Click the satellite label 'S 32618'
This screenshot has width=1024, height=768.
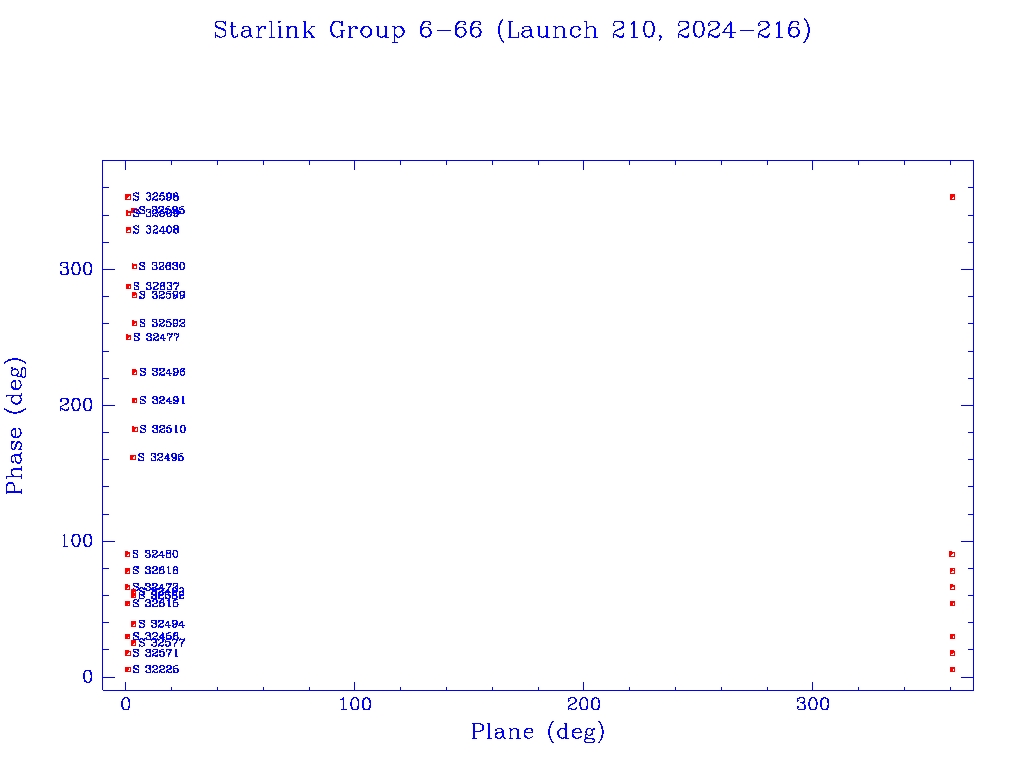tap(155, 571)
